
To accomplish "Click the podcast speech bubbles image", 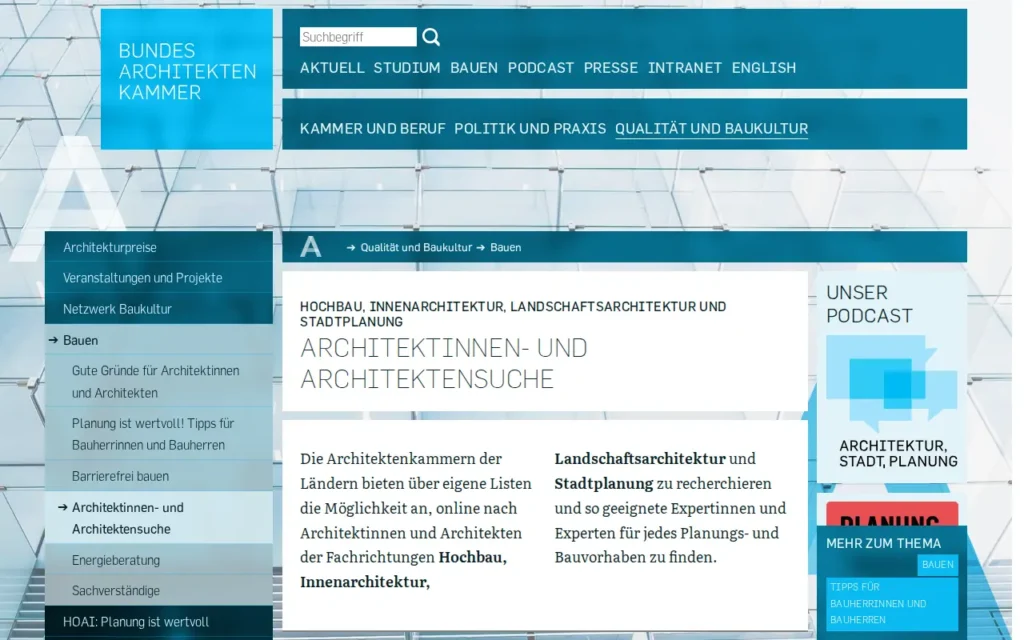I will tap(891, 383).
